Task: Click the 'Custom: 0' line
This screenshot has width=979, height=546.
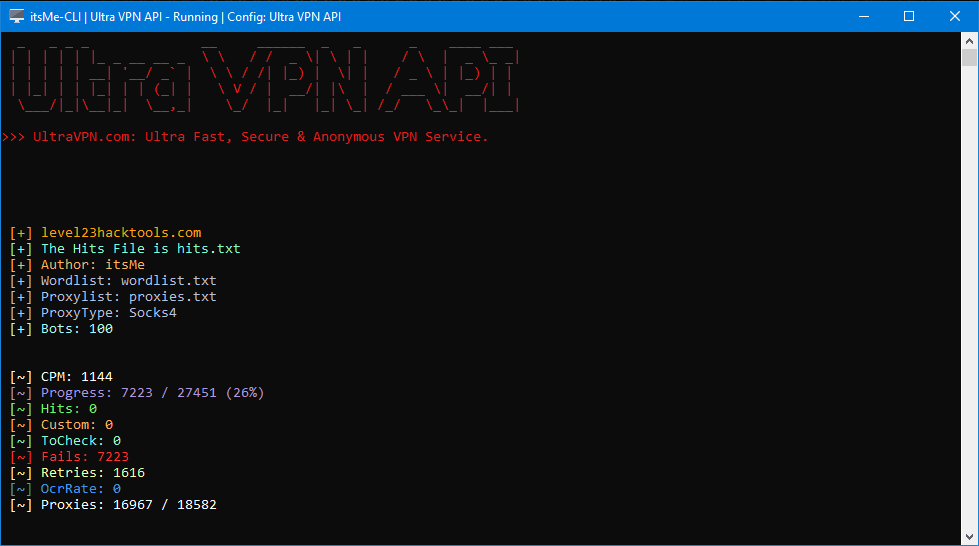Action: pyautogui.click(x=61, y=425)
